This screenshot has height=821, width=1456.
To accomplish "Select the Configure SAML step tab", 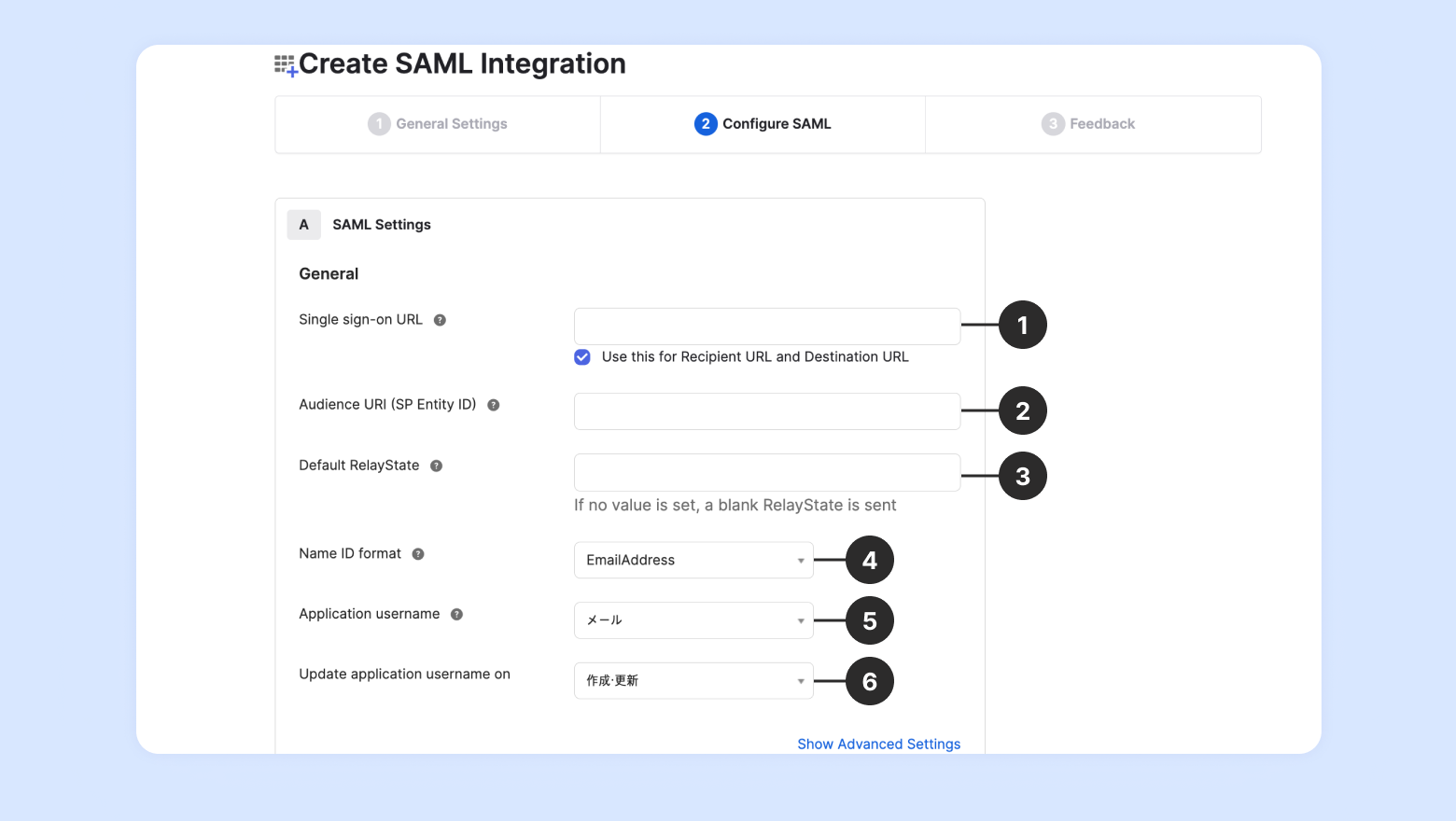I will pos(776,124).
